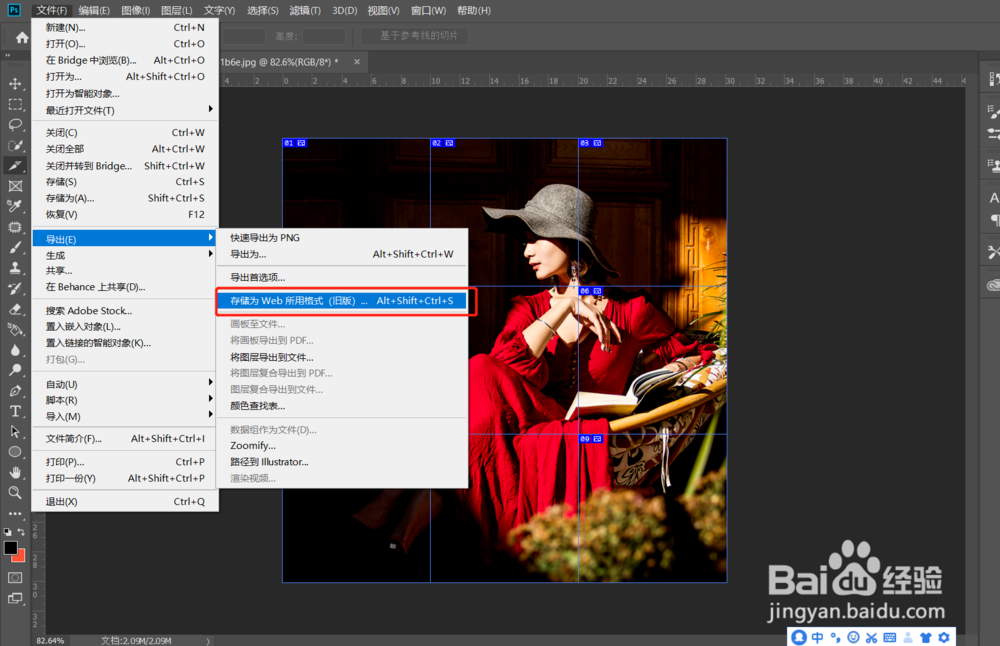This screenshot has height=646, width=1000.
Task: Expand the 生成 submenu
Action: (x=125, y=255)
